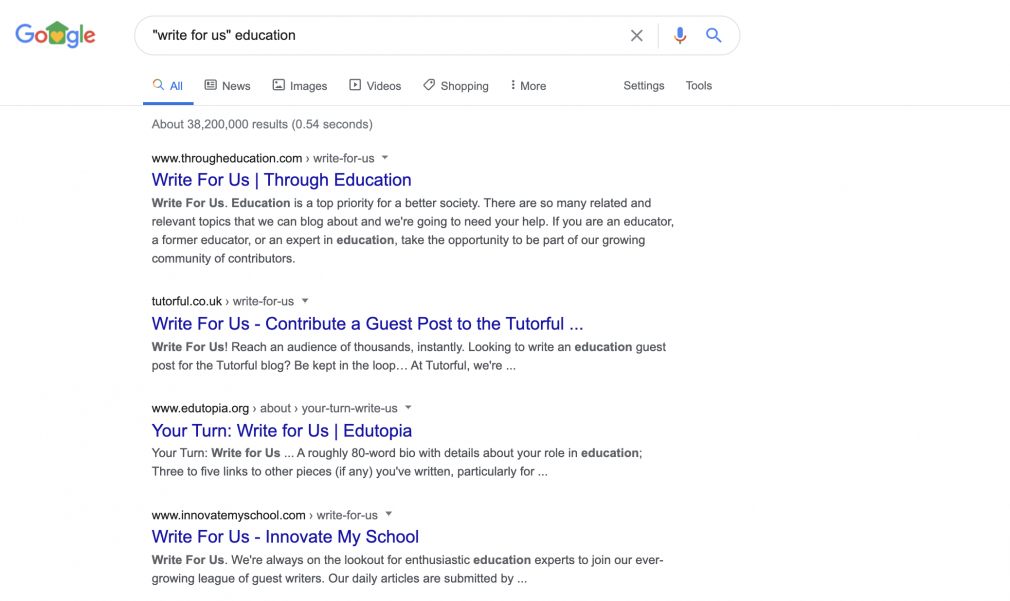
Task: Open the More search categories menu
Action: pyautogui.click(x=528, y=86)
